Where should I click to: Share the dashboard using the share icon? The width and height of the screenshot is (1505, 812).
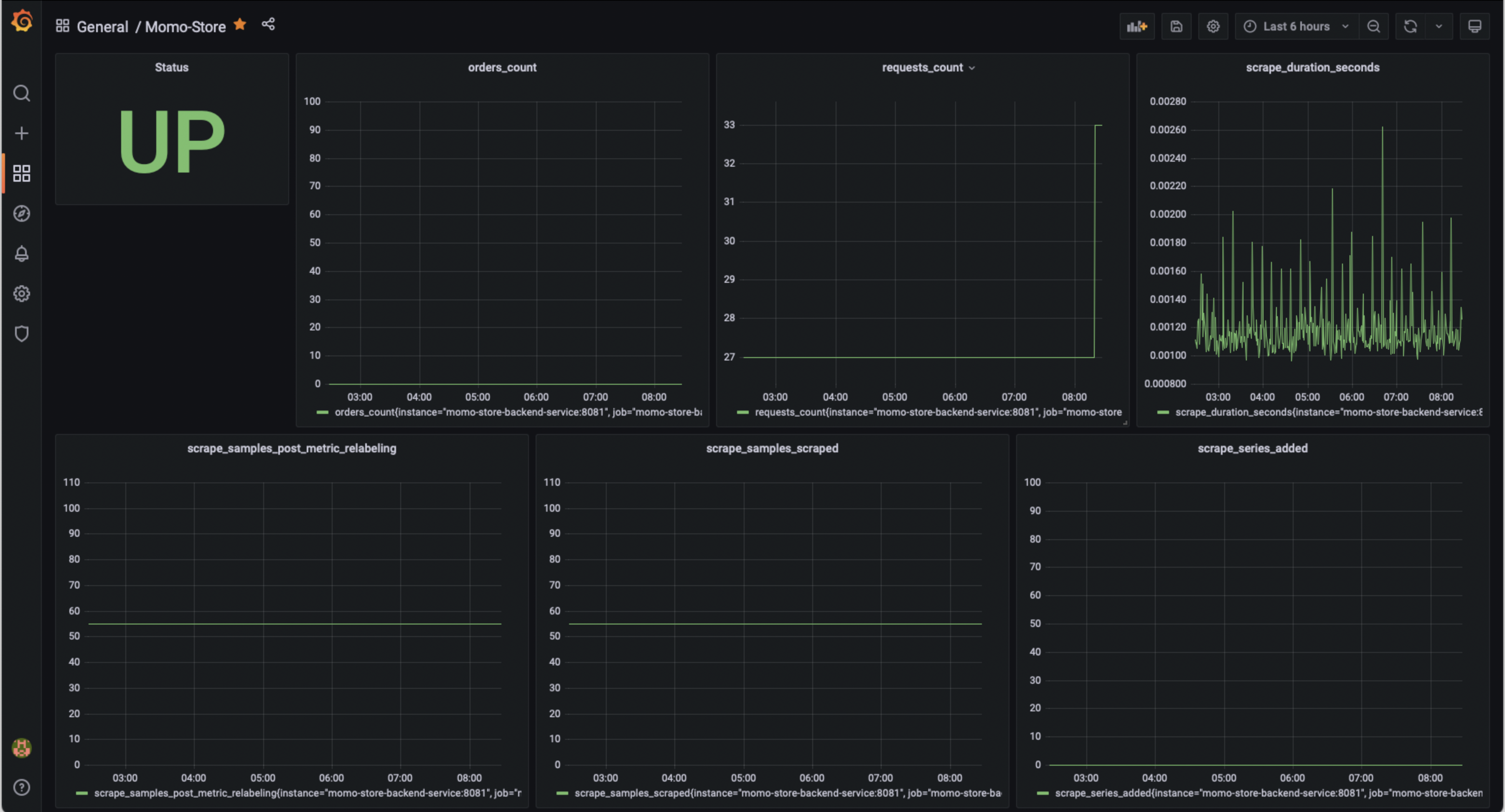pos(268,24)
